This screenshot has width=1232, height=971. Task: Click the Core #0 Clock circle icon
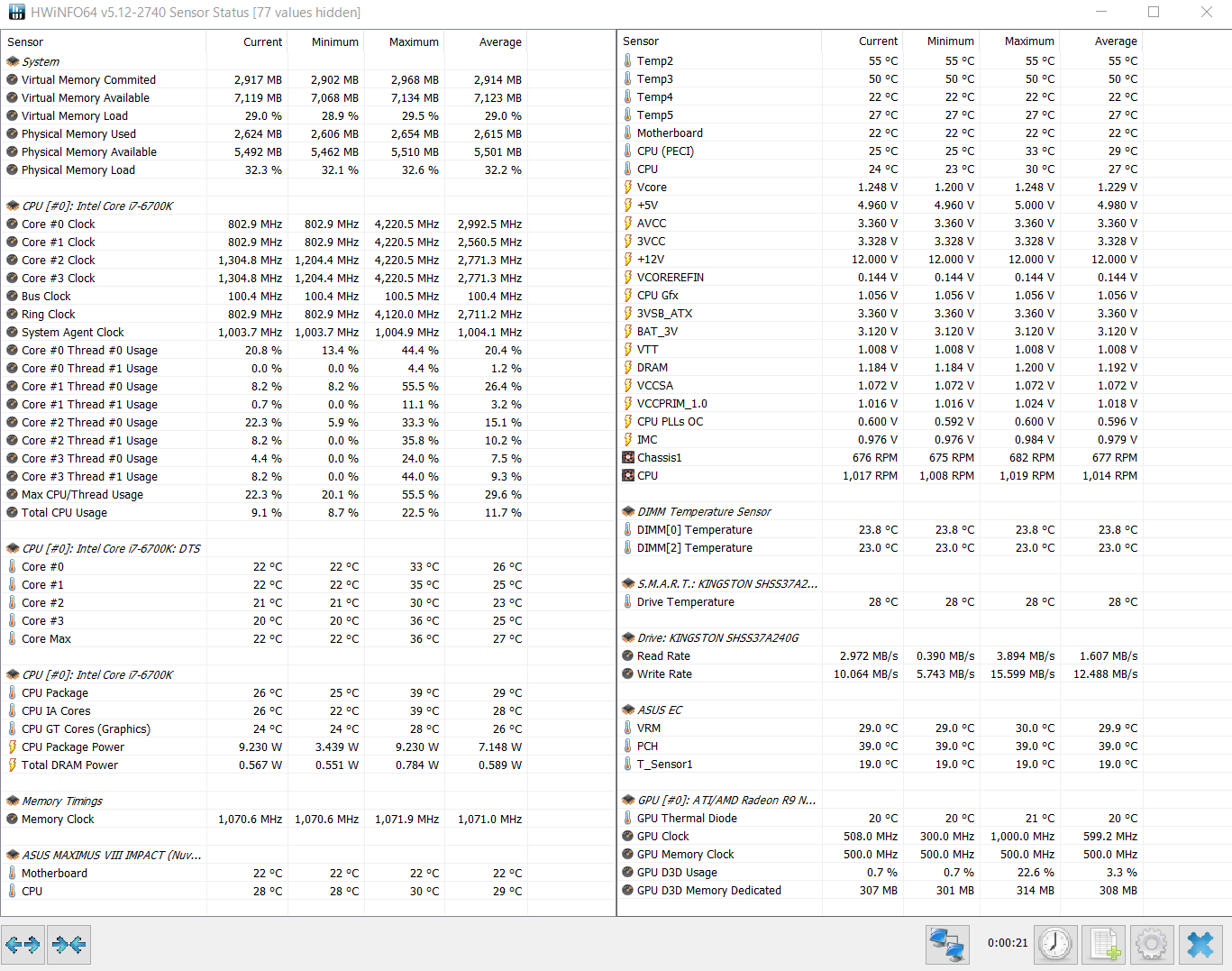point(13,224)
